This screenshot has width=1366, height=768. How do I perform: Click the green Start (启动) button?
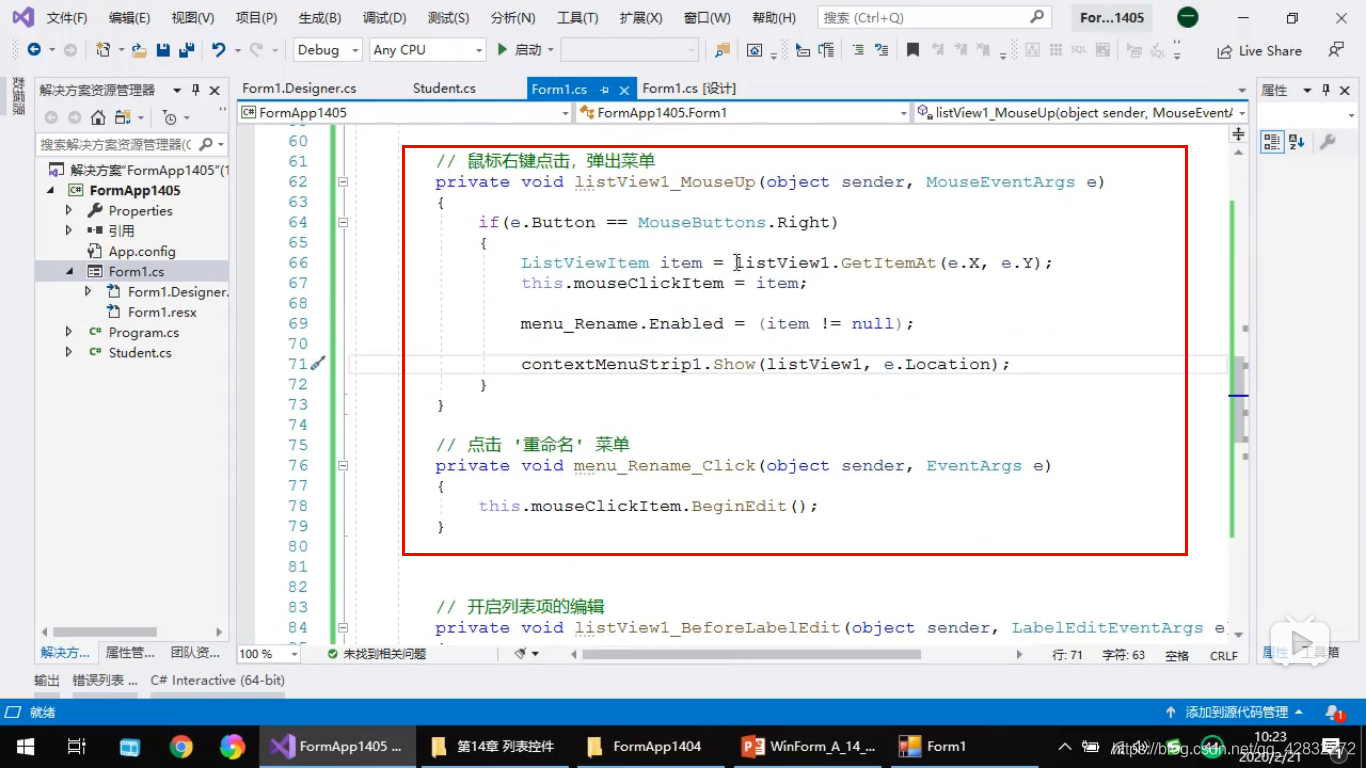(519, 50)
